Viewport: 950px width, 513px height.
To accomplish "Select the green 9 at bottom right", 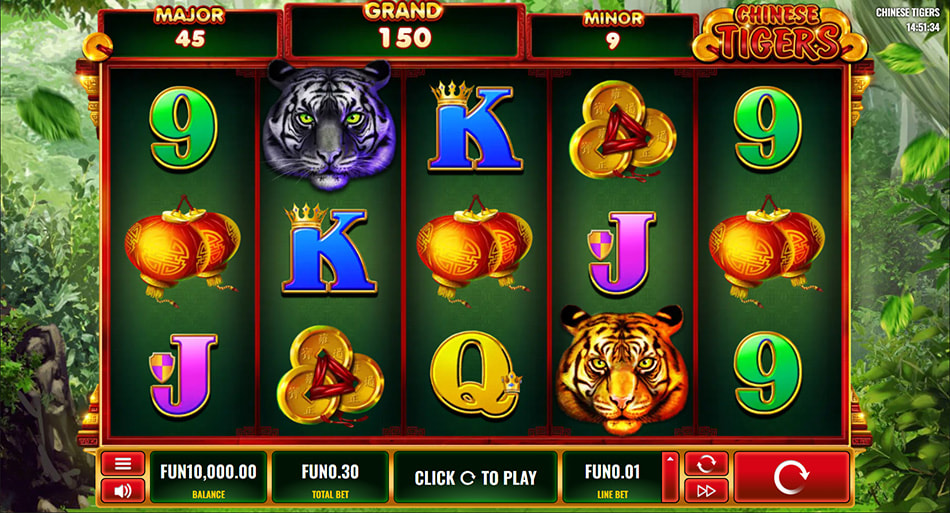I will click(767, 373).
